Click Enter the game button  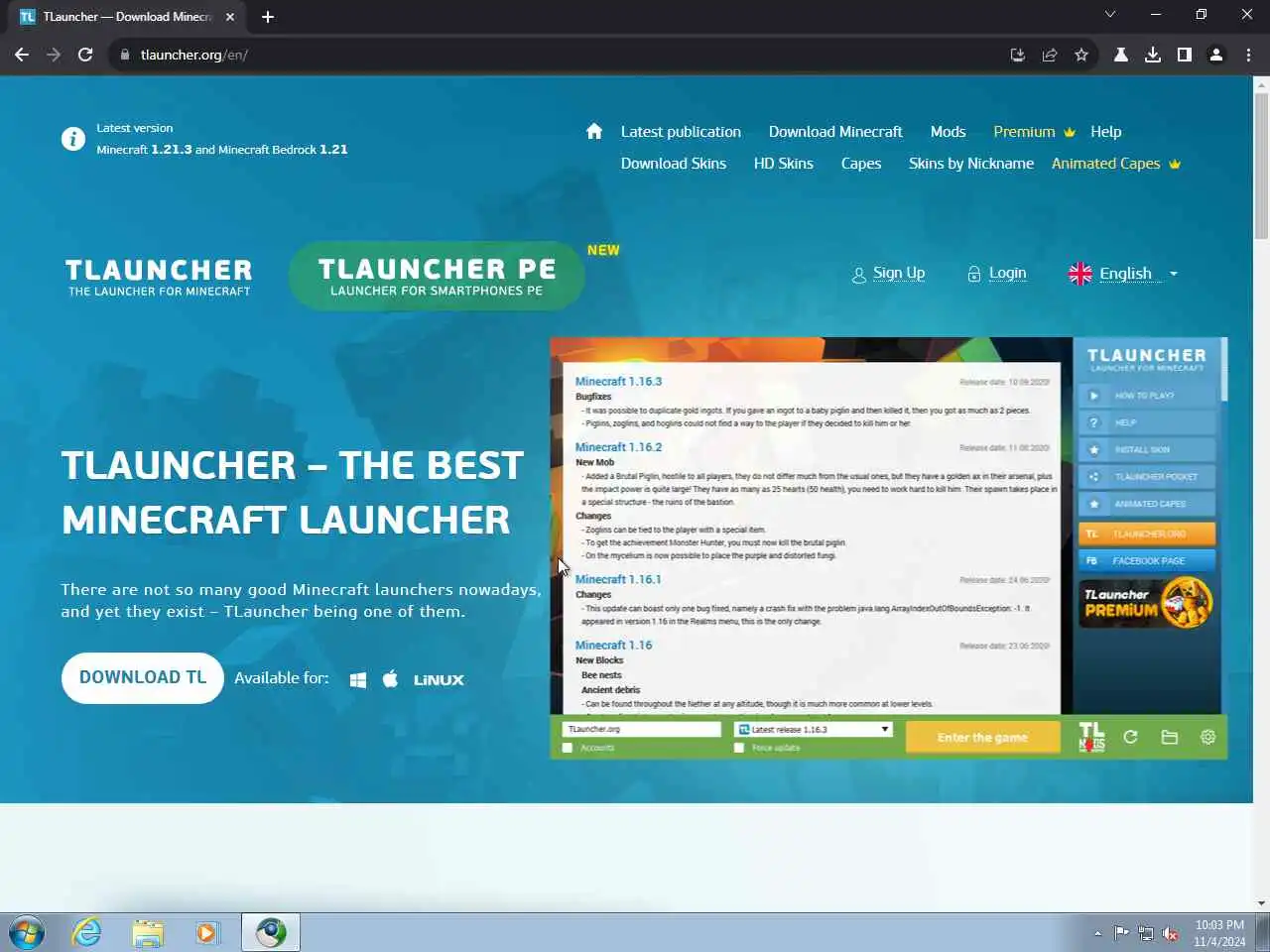coord(982,737)
